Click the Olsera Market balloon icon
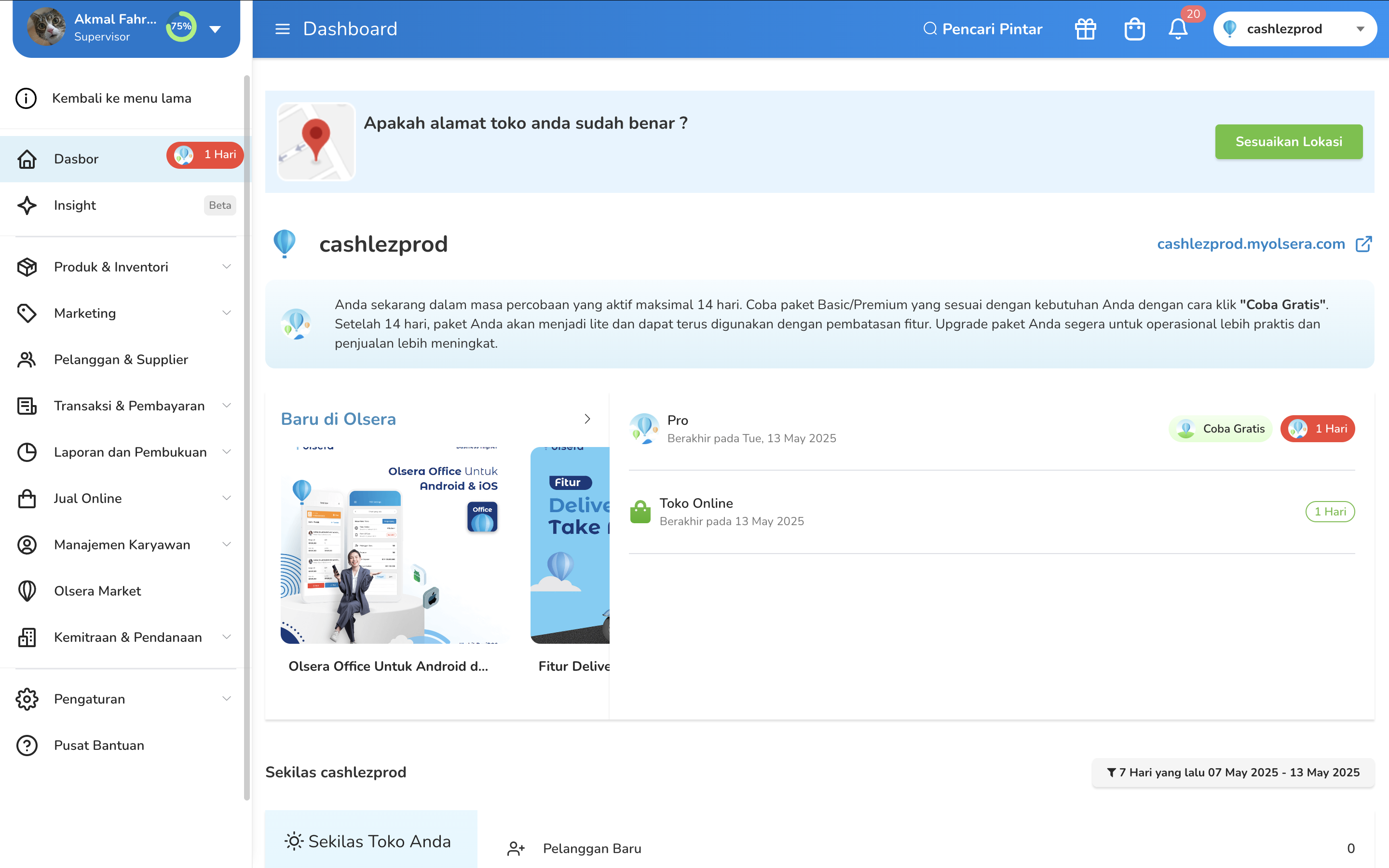Image resolution: width=1389 pixels, height=868 pixels. (x=27, y=591)
